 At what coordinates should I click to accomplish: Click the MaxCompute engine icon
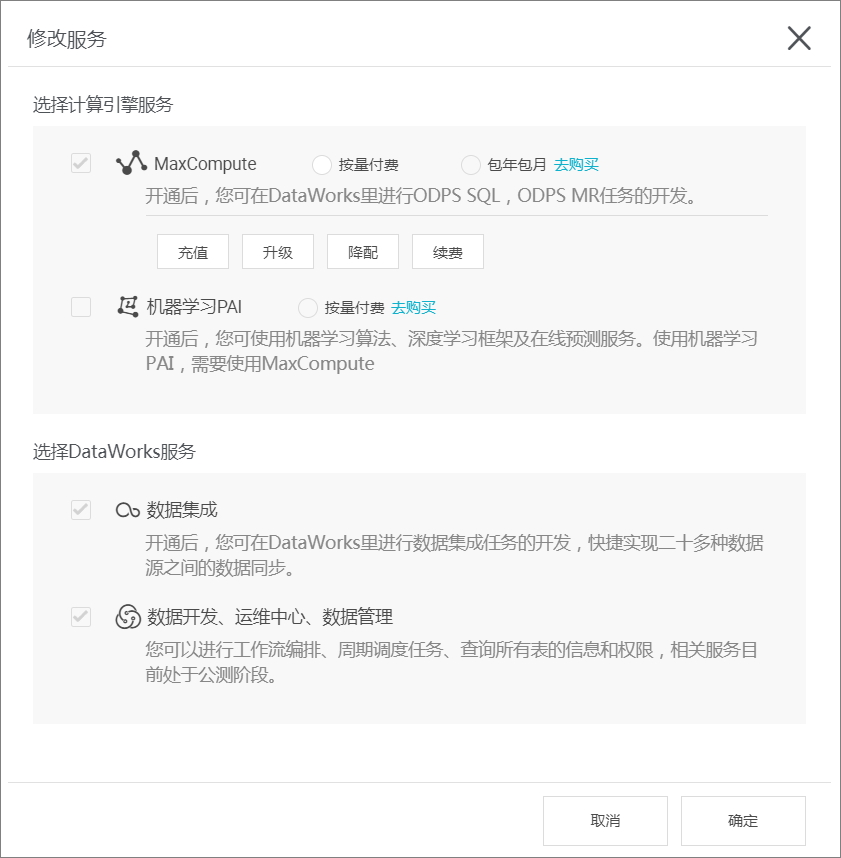[x=131, y=163]
